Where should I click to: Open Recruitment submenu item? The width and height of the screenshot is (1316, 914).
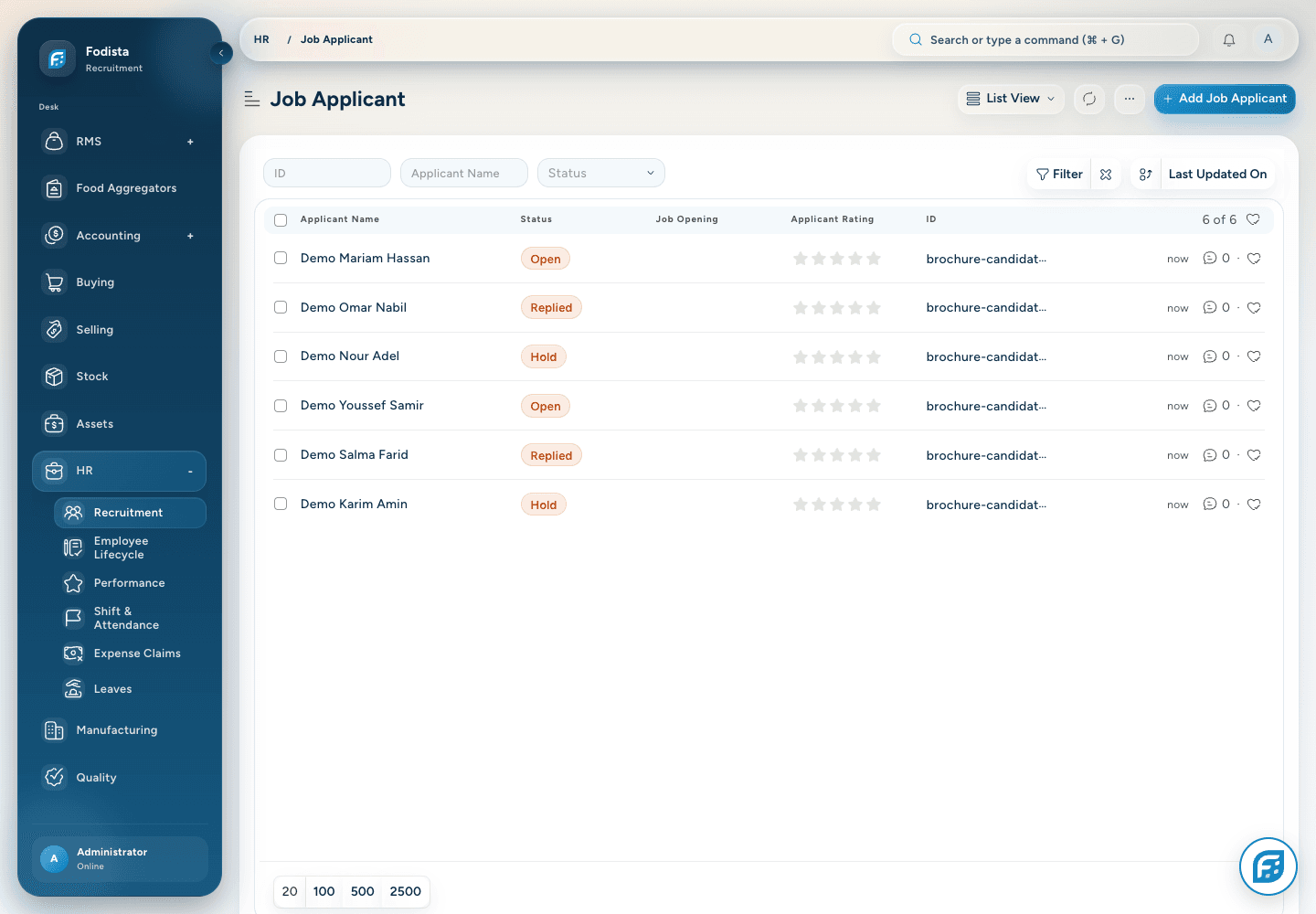click(x=130, y=513)
